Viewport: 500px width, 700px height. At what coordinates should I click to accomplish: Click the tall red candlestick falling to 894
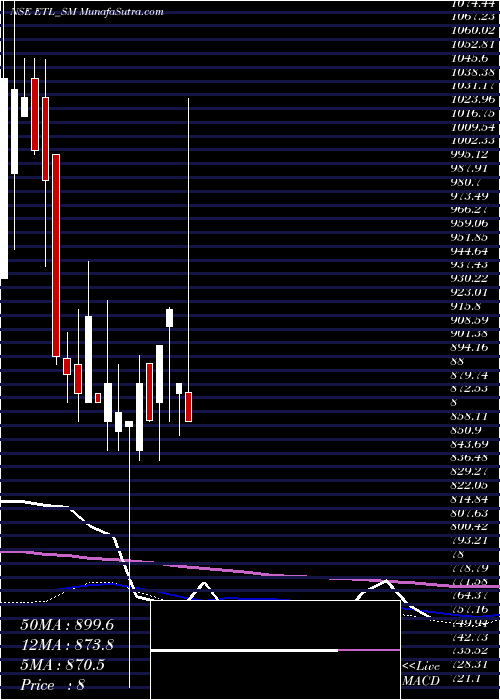(x=56, y=255)
